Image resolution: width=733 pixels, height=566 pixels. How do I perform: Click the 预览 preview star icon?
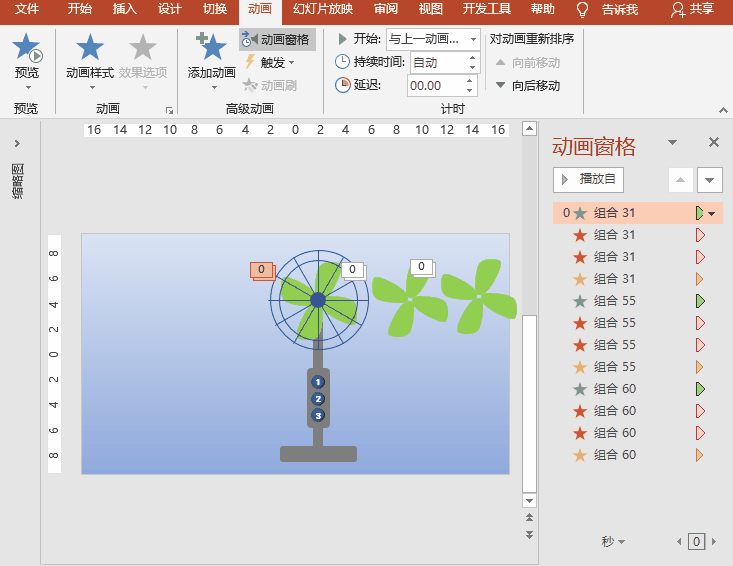coord(27,48)
